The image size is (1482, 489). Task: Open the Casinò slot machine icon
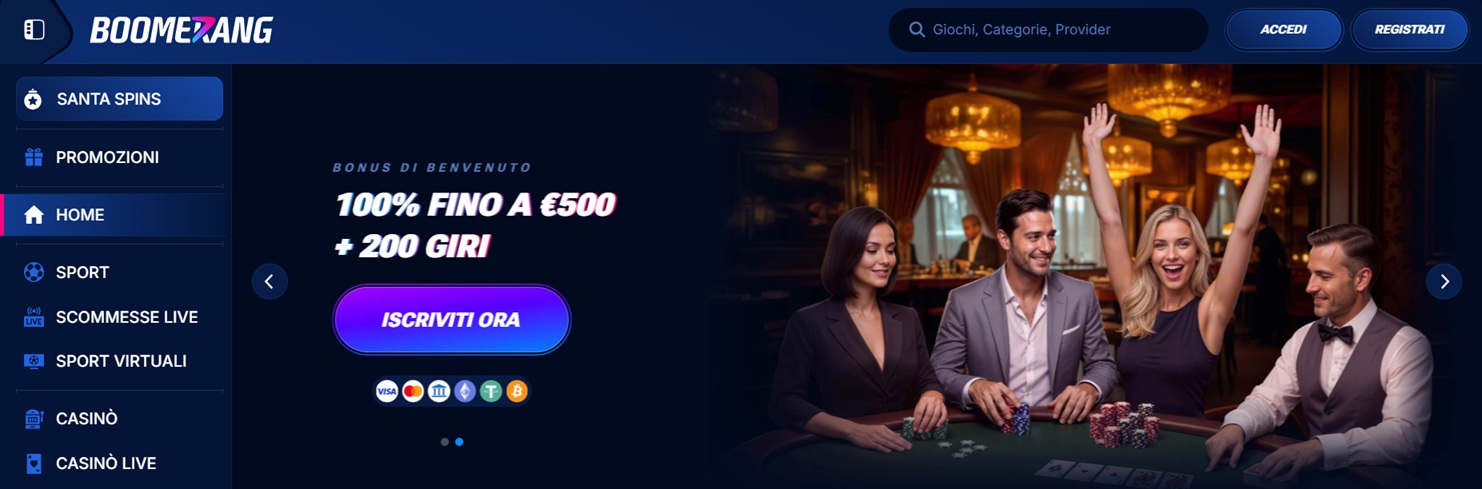pos(34,419)
